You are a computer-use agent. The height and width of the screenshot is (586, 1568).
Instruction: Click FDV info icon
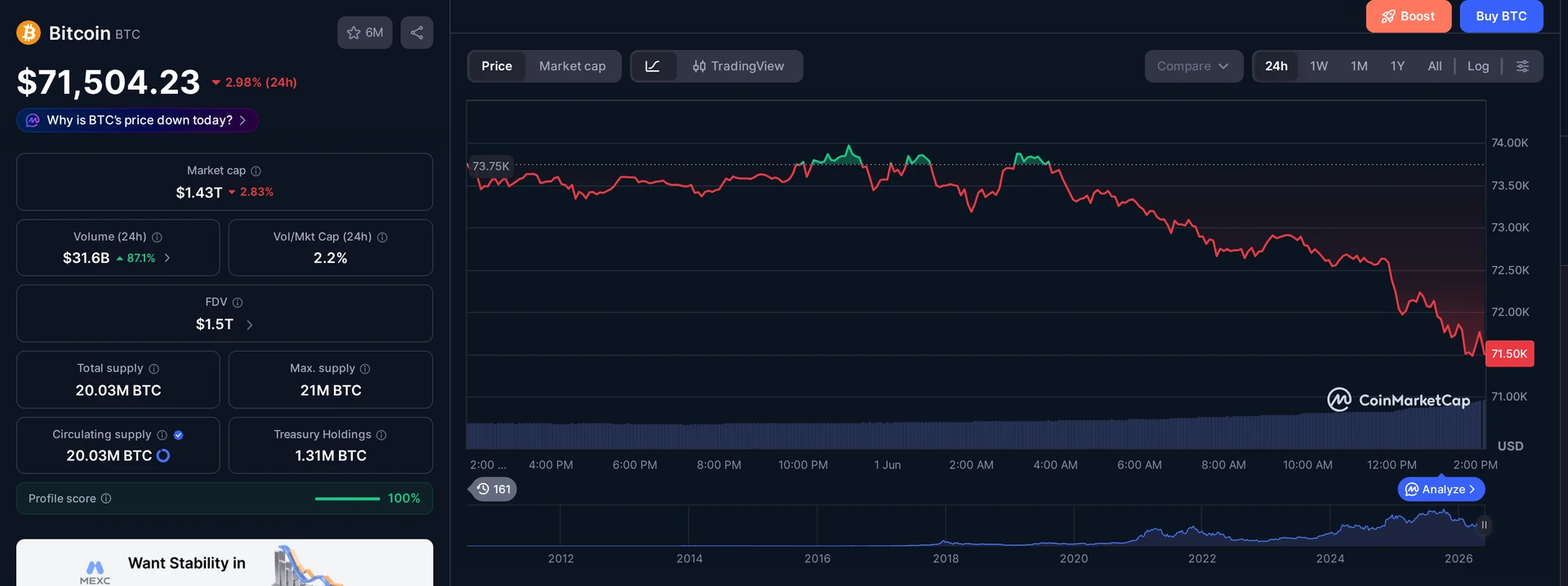point(238,302)
